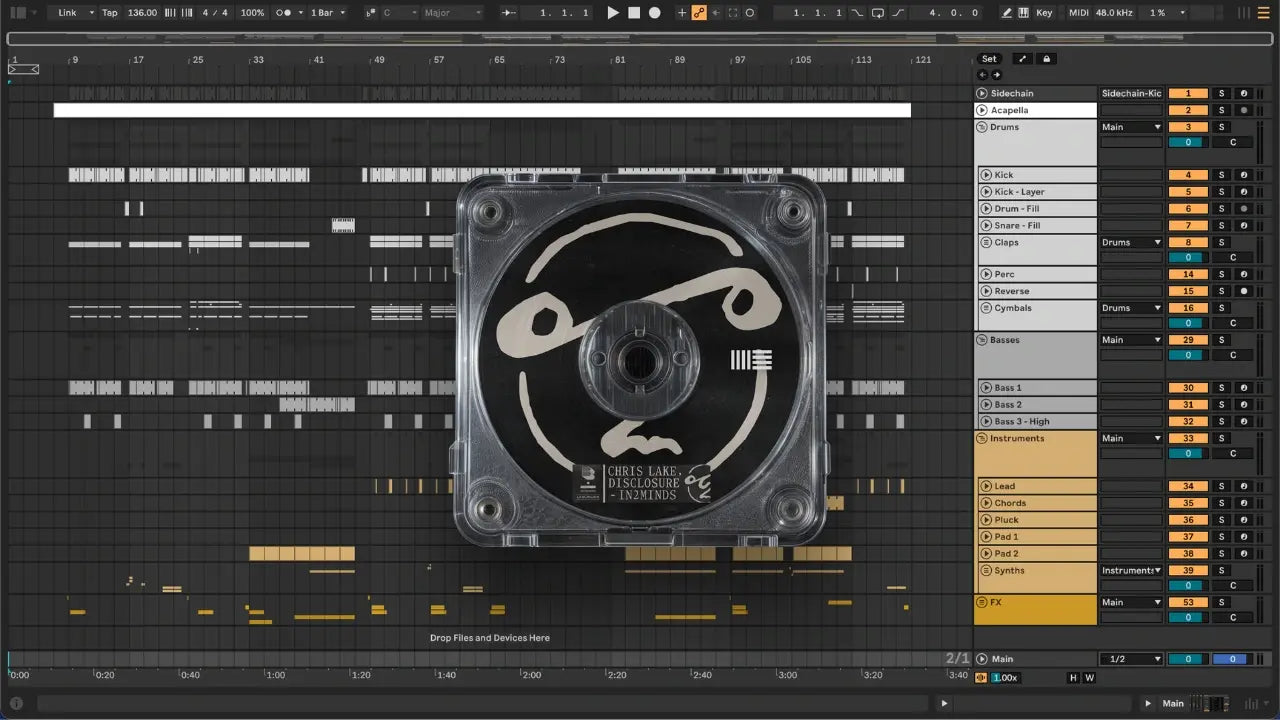Click the W button near Main track
This screenshot has height=720, width=1280.
[x=1089, y=678]
